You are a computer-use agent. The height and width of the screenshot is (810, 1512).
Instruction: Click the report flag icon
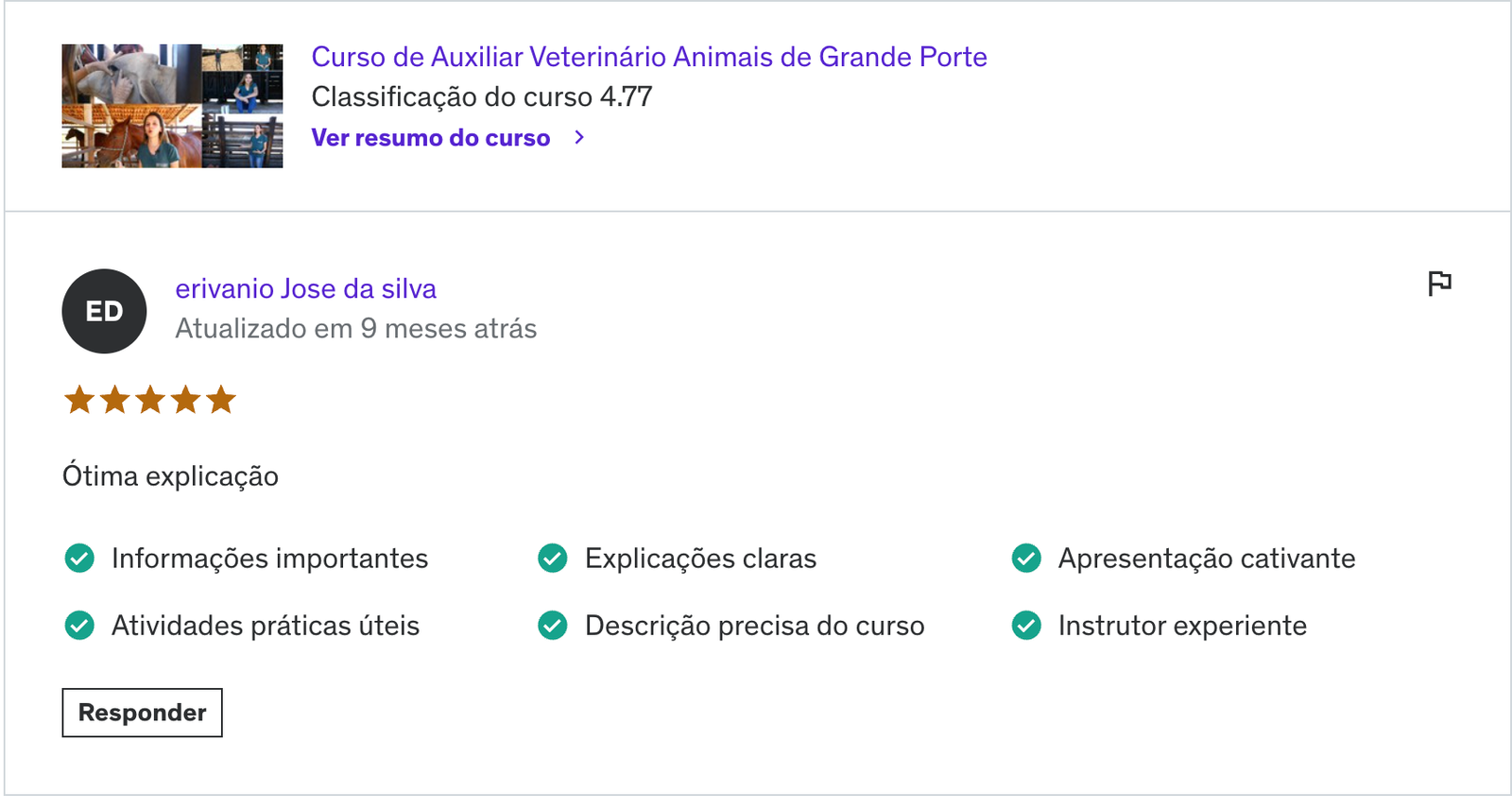[x=1439, y=284]
